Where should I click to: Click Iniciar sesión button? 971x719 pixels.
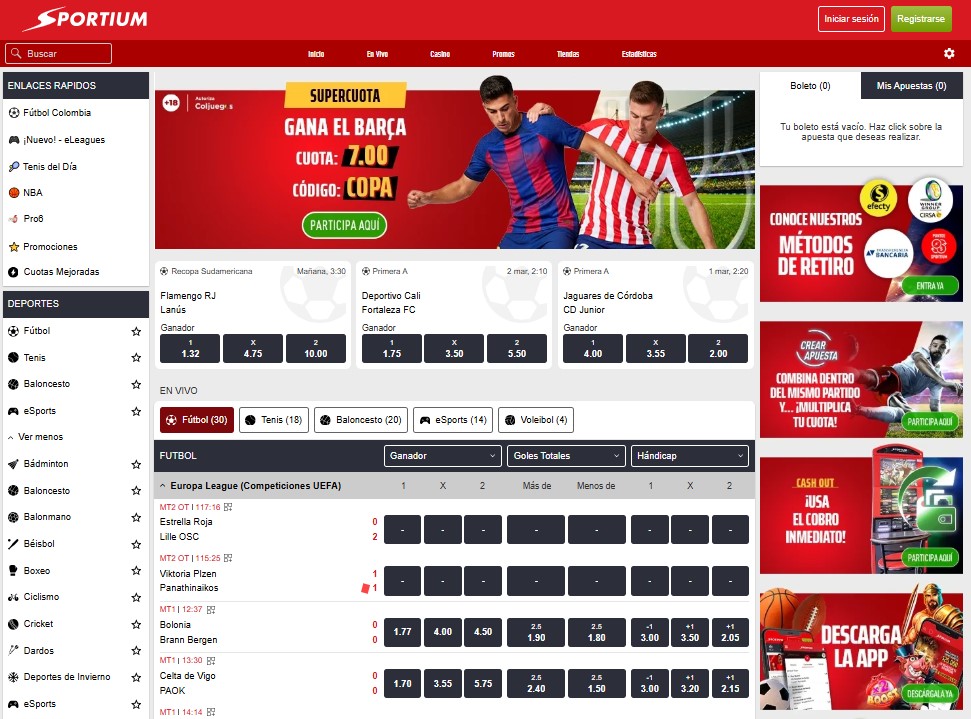(x=851, y=19)
